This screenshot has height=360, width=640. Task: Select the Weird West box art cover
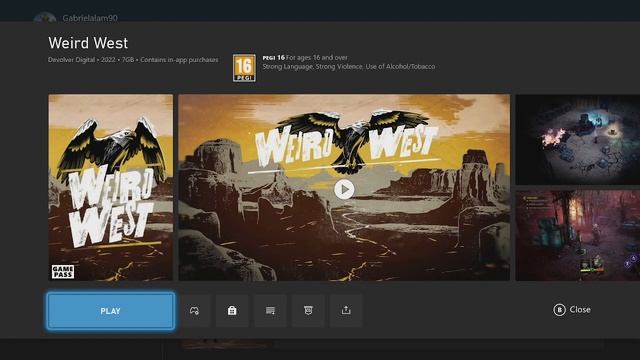[111, 187]
